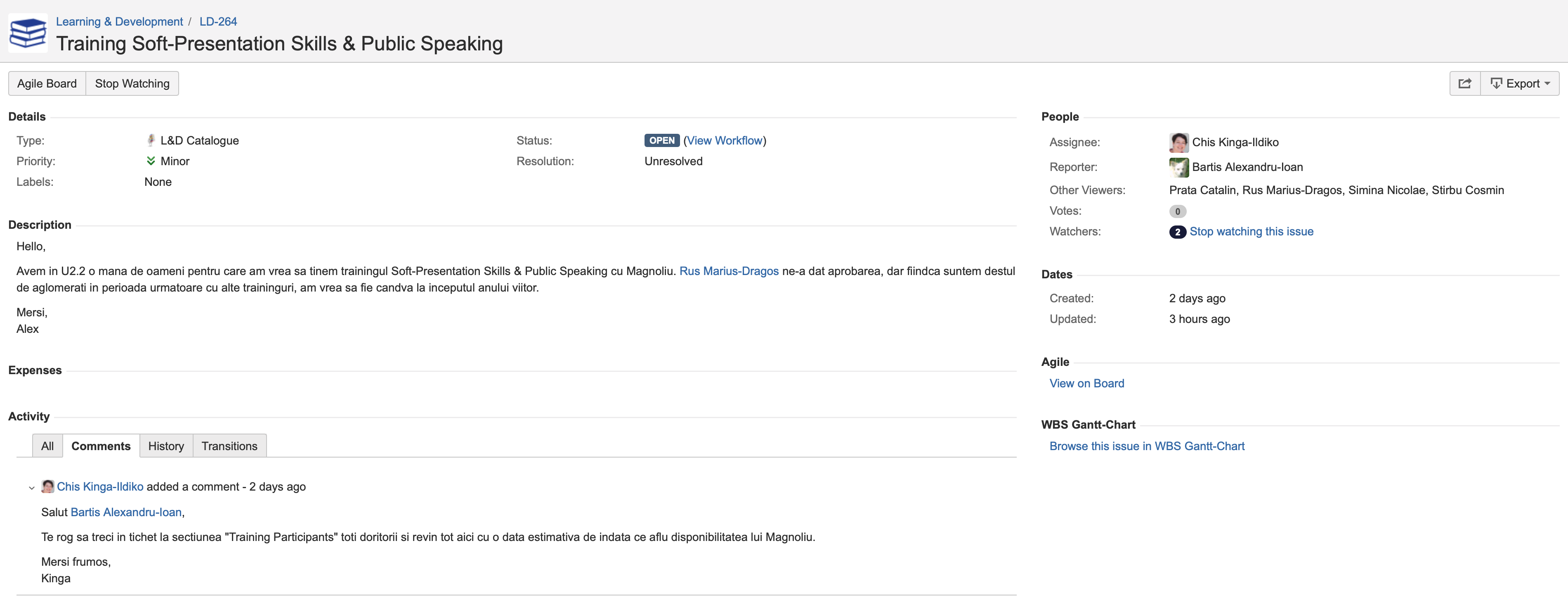Open Rus Marius-Dragos mention in description
1568x612 pixels.
point(729,271)
